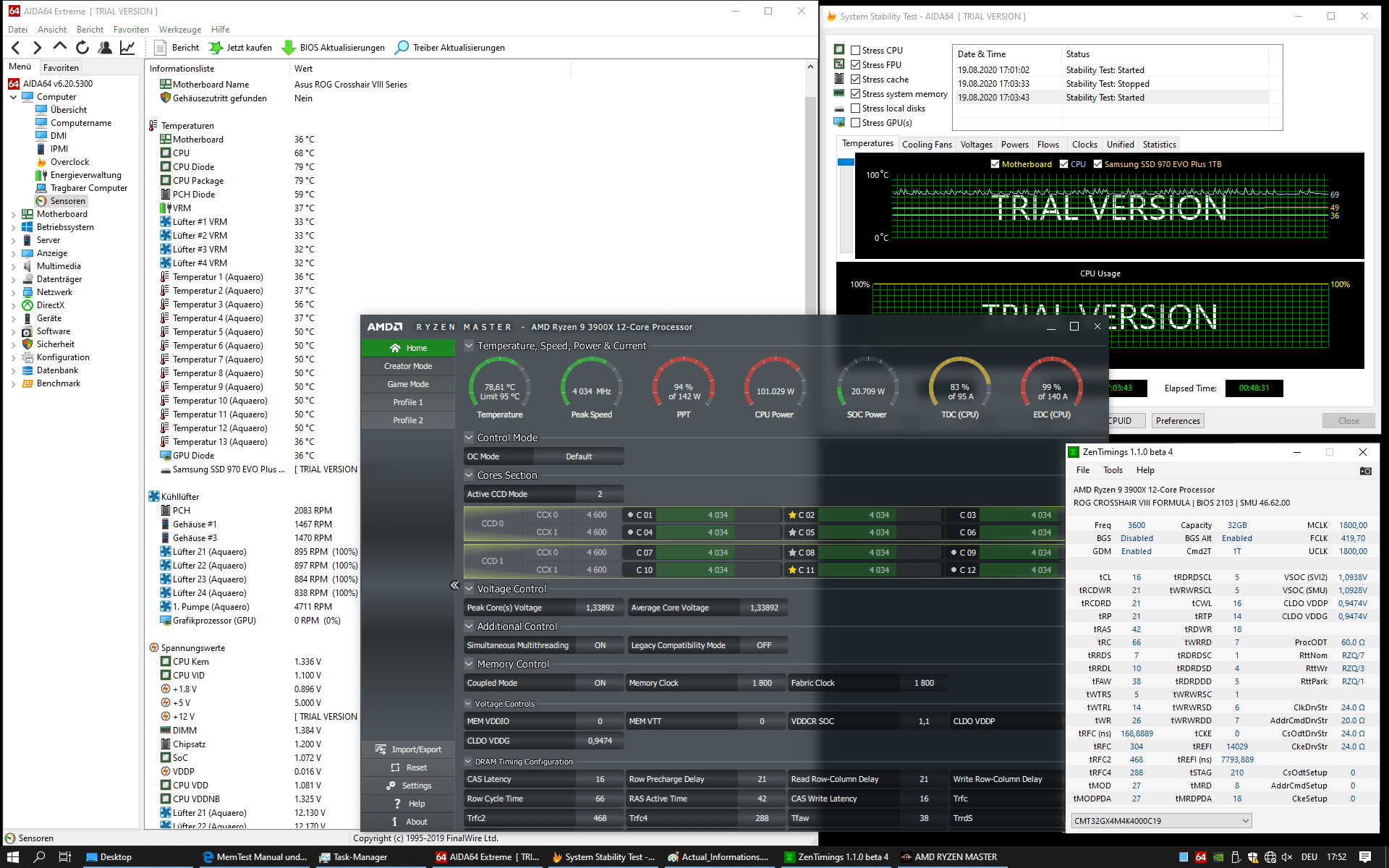This screenshot has width=1389, height=868.
Task: Toggle CPU graph legend checkbox
Action: (1064, 164)
